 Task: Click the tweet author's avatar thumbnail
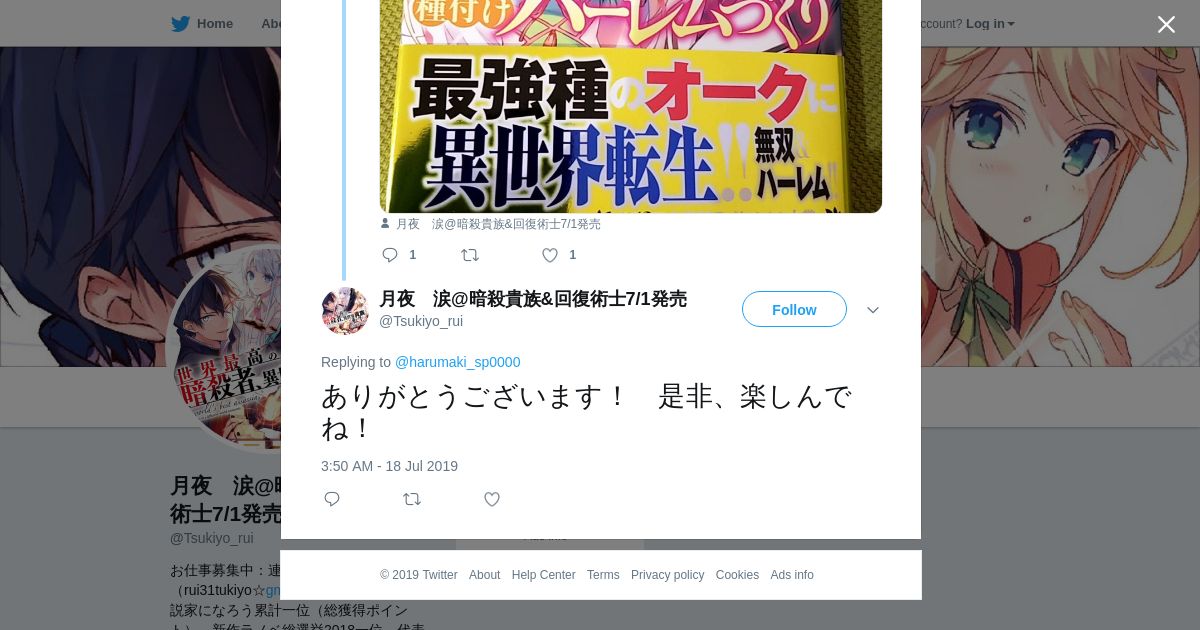(x=345, y=310)
